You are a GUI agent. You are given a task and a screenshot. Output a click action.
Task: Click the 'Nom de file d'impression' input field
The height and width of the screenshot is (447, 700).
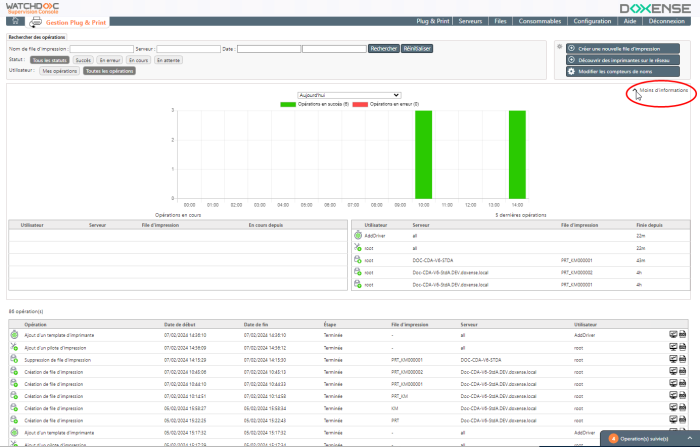[101, 48]
